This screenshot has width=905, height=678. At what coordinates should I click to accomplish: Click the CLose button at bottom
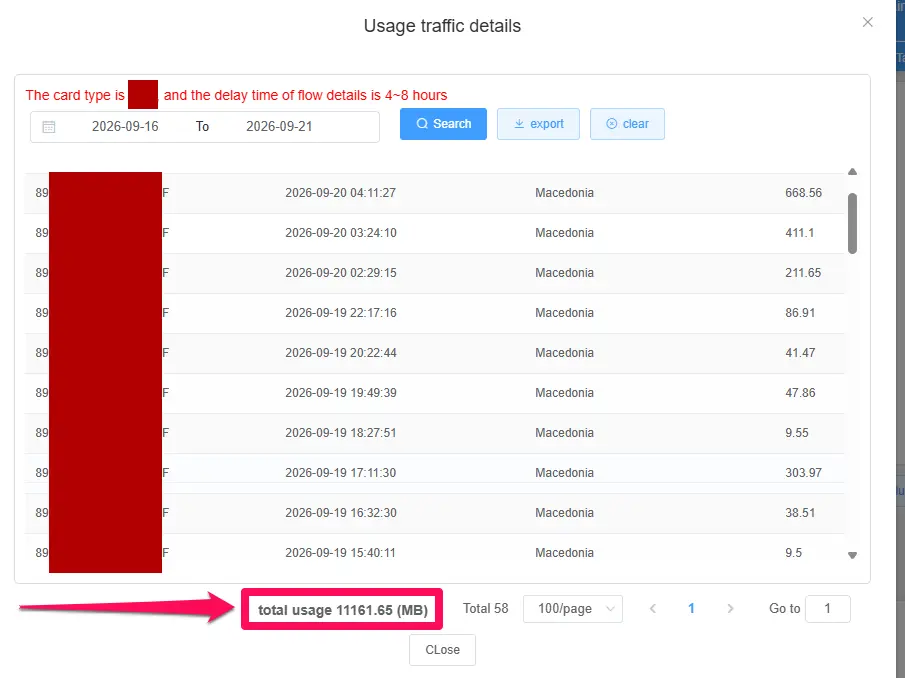point(443,650)
